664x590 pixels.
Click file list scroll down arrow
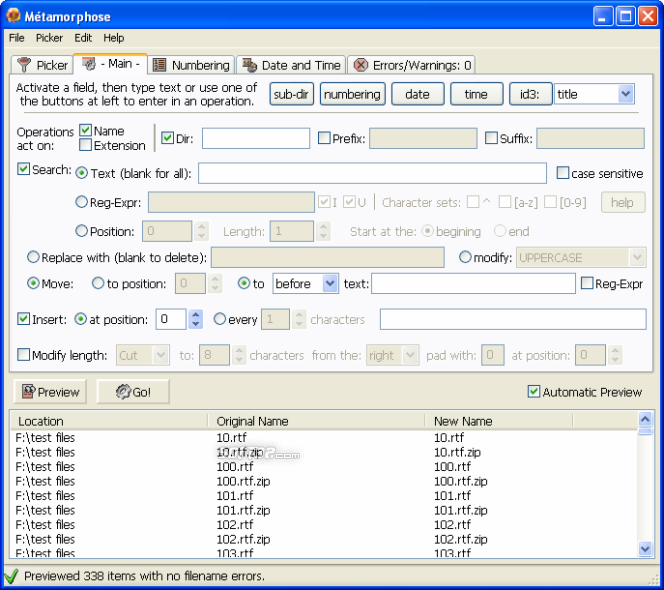click(645, 549)
